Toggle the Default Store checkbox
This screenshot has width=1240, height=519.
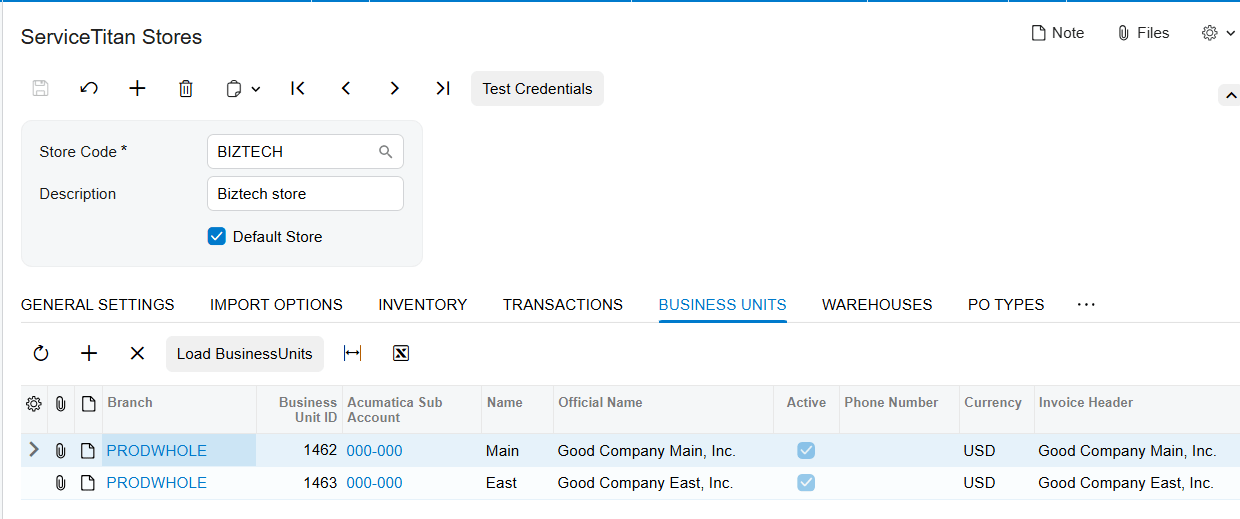pos(216,237)
